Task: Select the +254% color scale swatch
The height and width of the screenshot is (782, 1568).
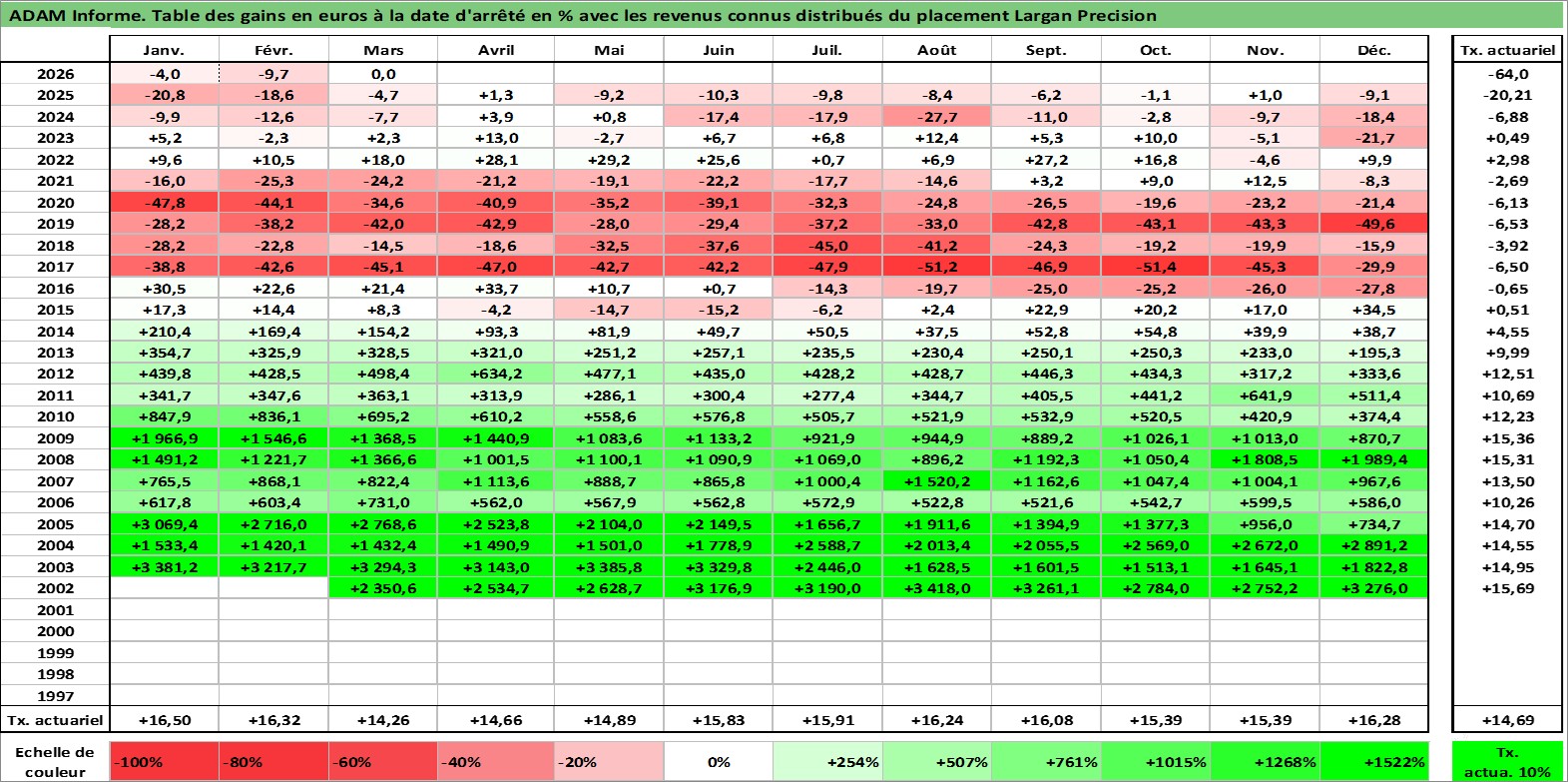Action: point(827,761)
